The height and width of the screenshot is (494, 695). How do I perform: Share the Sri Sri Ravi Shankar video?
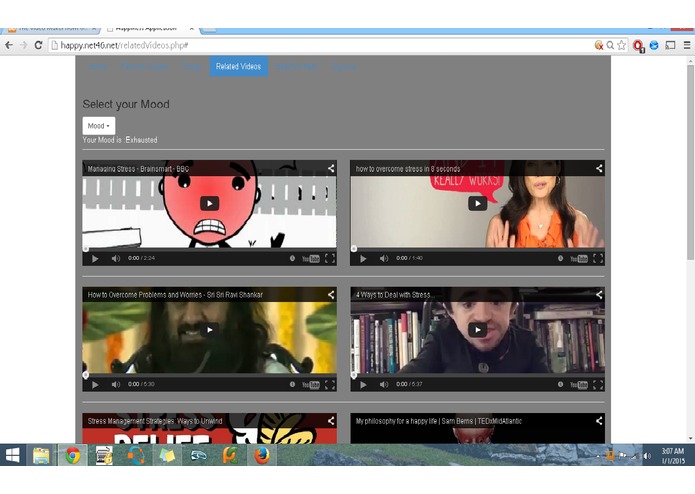(x=331, y=295)
